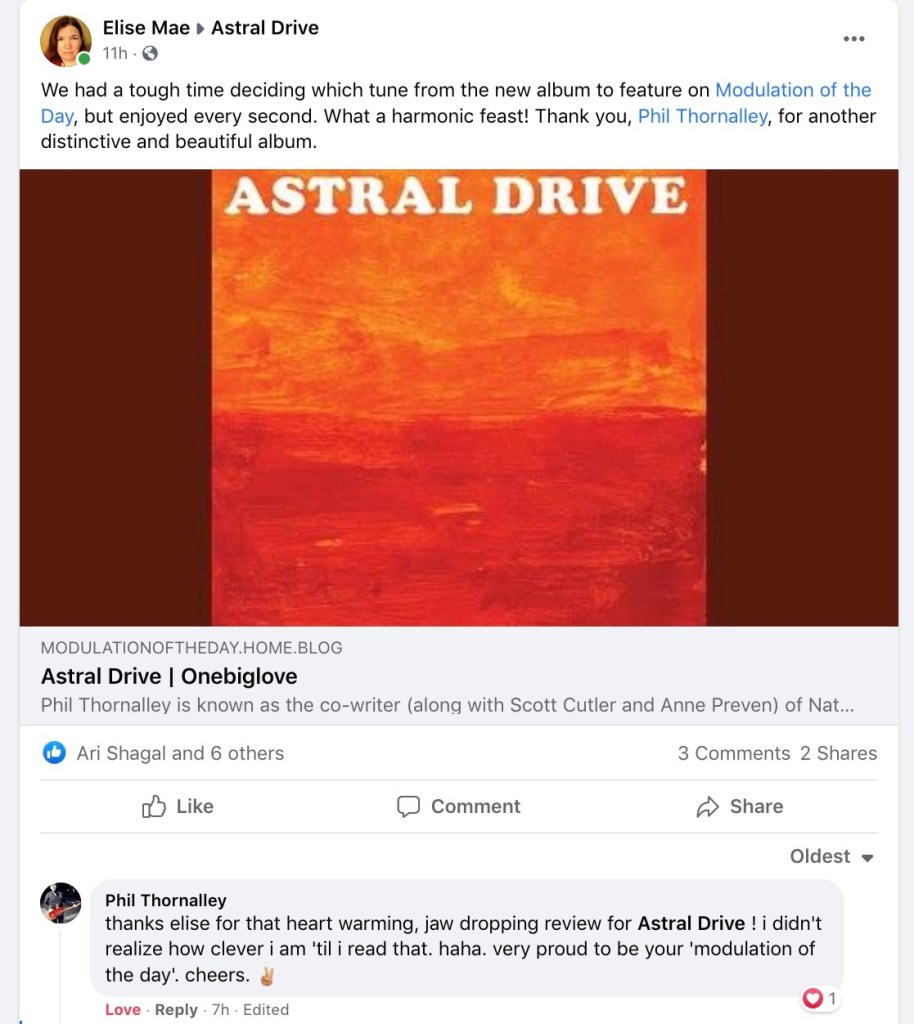
Task: Open the Astral Drive | Onebiglove article title
Action: 169,676
